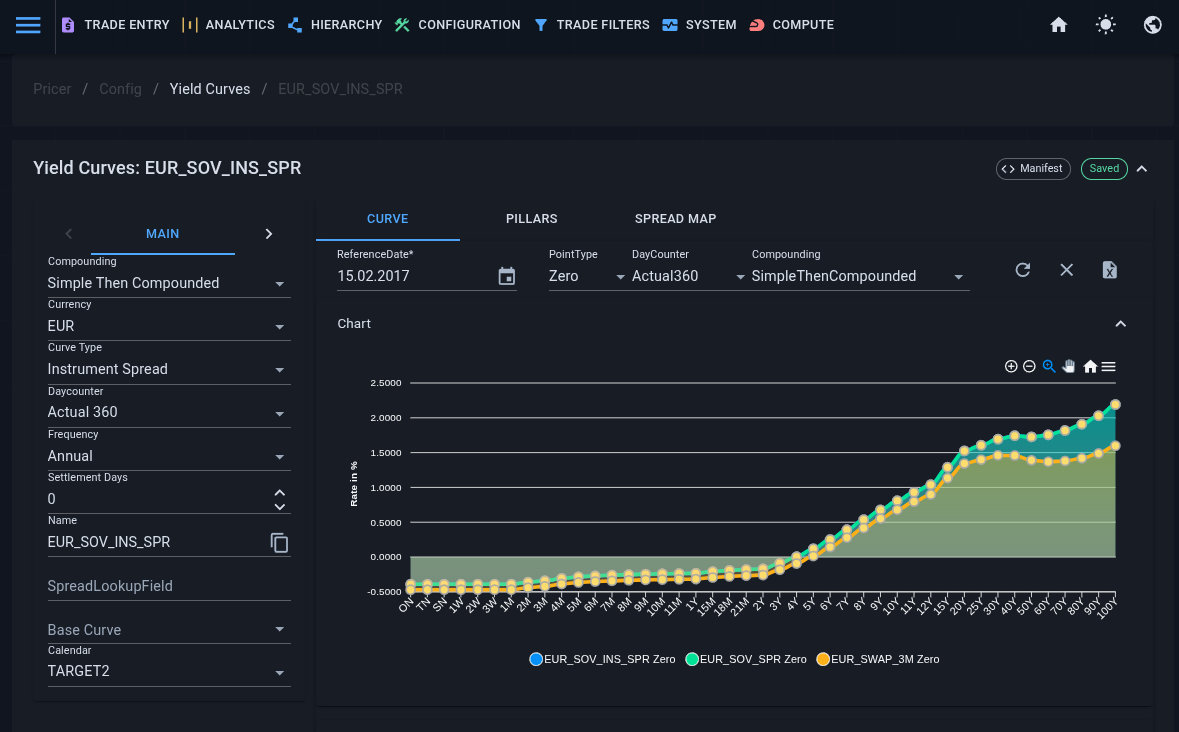
Task: Collapse the Chart section
Action: [x=1120, y=324]
